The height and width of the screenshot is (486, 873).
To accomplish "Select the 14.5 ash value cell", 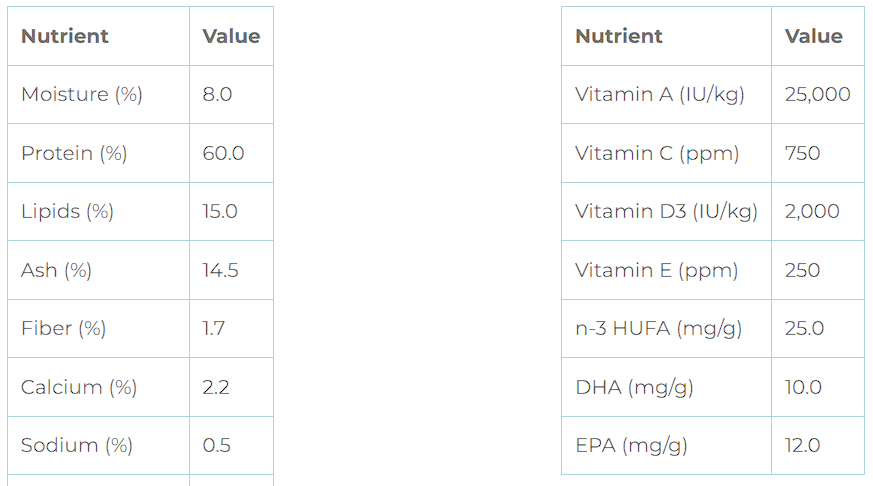I will click(220, 270).
